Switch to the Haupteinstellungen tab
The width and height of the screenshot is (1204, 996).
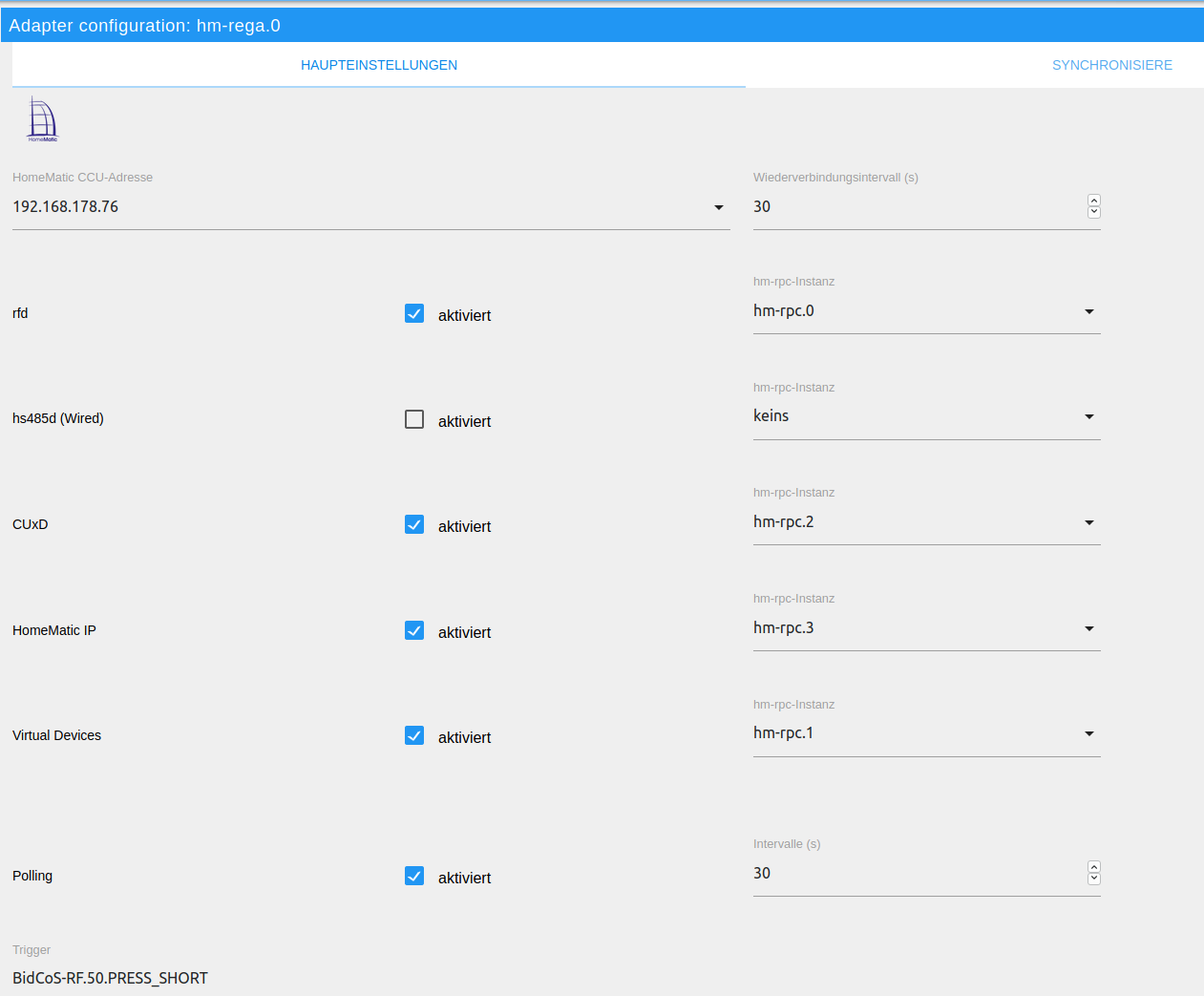click(x=379, y=65)
